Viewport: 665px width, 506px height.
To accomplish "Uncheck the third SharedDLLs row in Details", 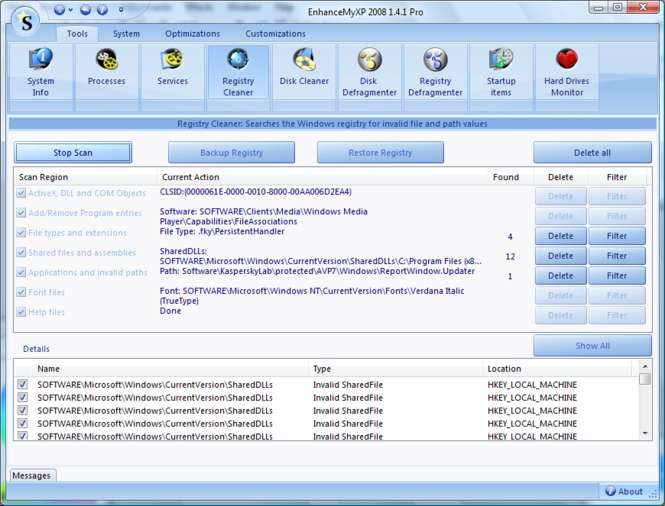I will pyautogui.click(x=22, y=410).
